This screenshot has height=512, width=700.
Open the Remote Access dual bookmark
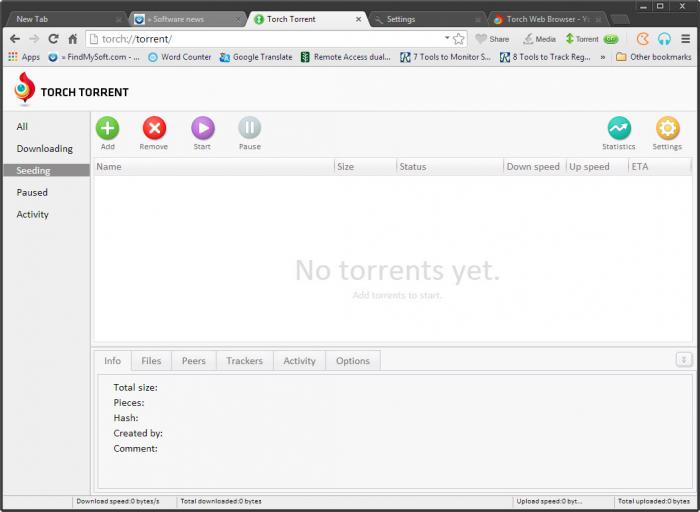point(346,57)
